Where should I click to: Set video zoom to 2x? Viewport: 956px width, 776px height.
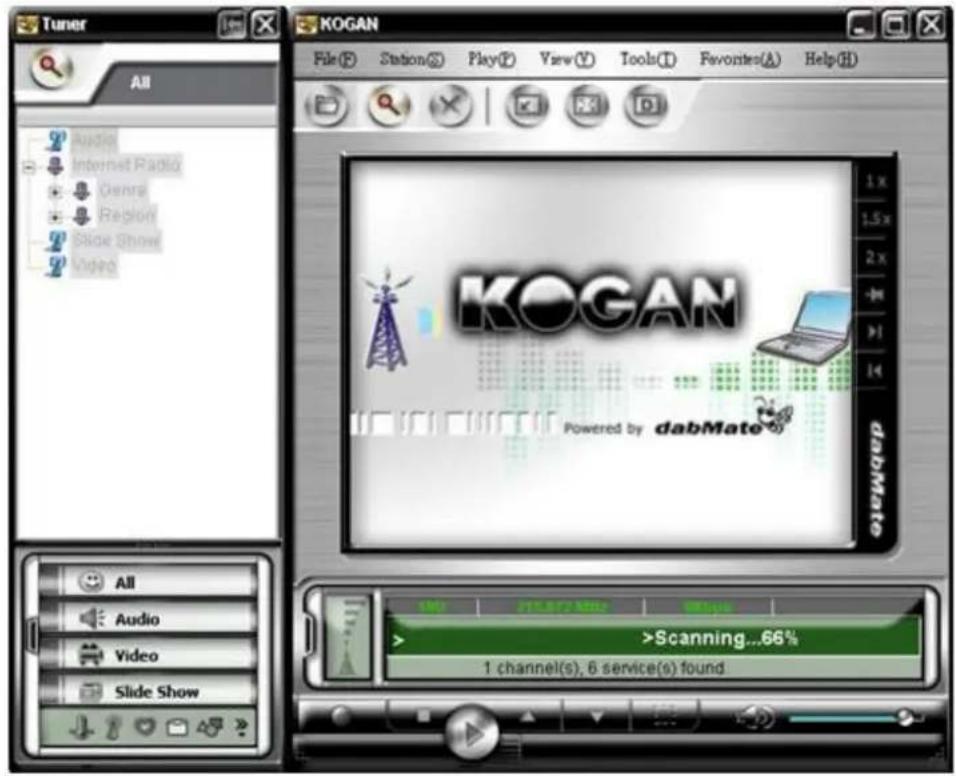876,257
